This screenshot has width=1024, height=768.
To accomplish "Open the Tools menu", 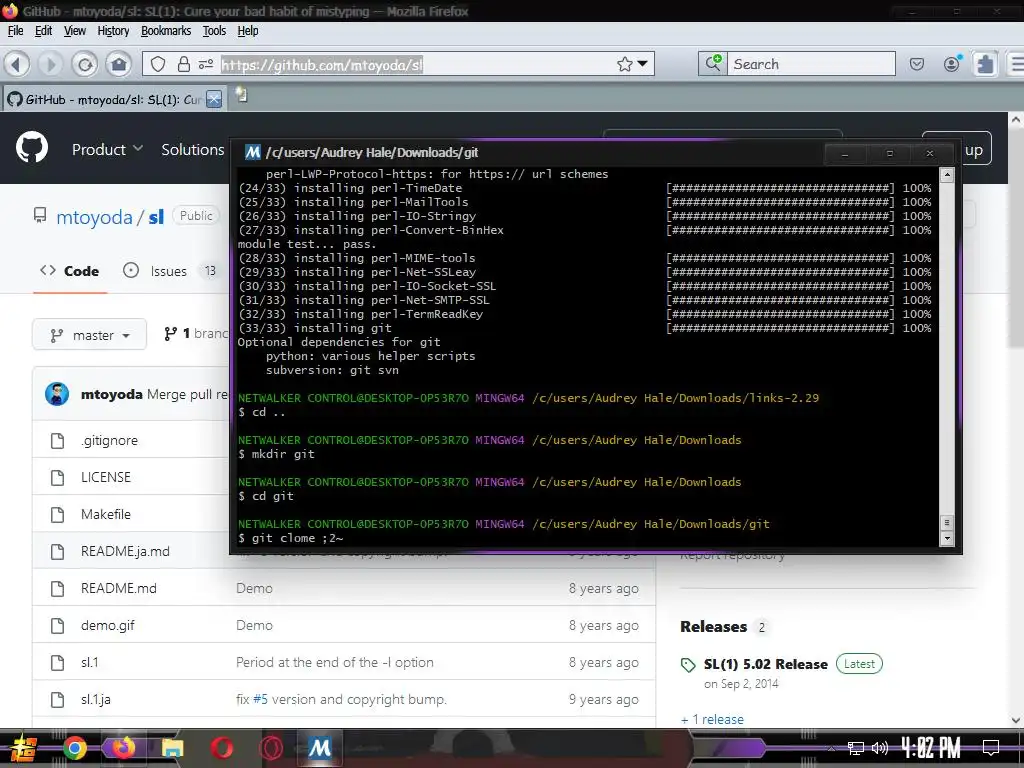I will pyautogui.click(x=214, y=31).
